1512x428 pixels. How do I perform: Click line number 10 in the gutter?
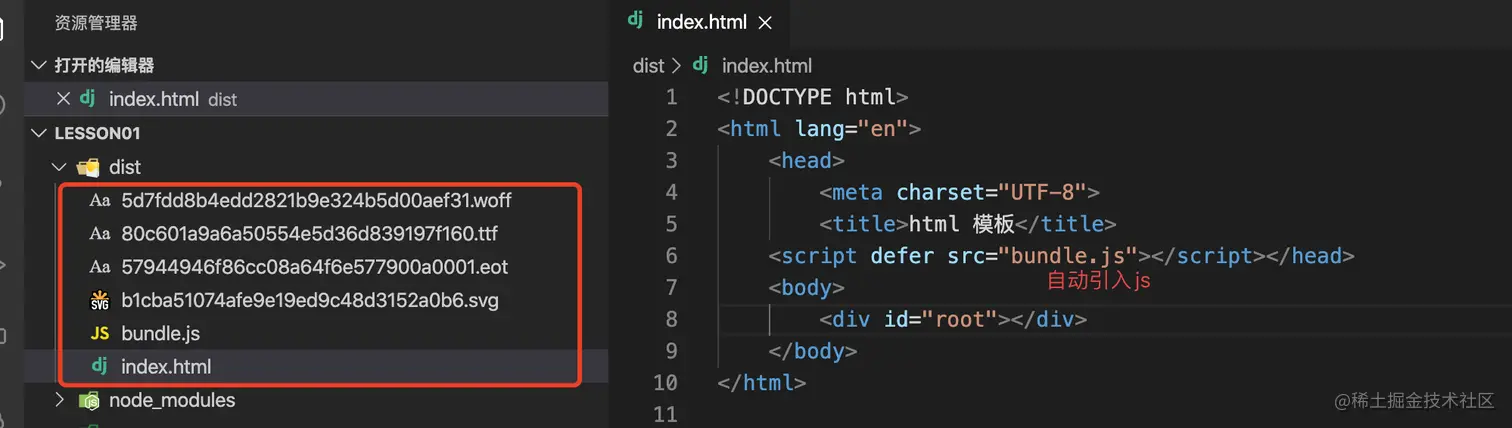[665, 382]
